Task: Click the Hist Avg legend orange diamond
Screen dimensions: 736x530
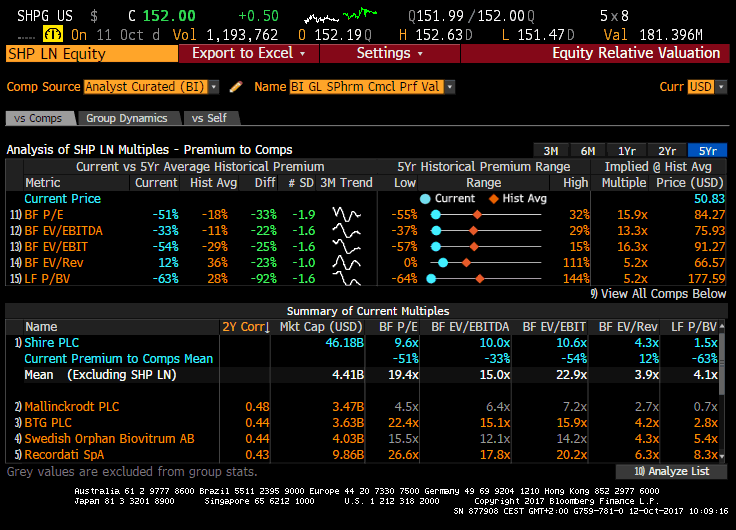Action: (493, 199)
